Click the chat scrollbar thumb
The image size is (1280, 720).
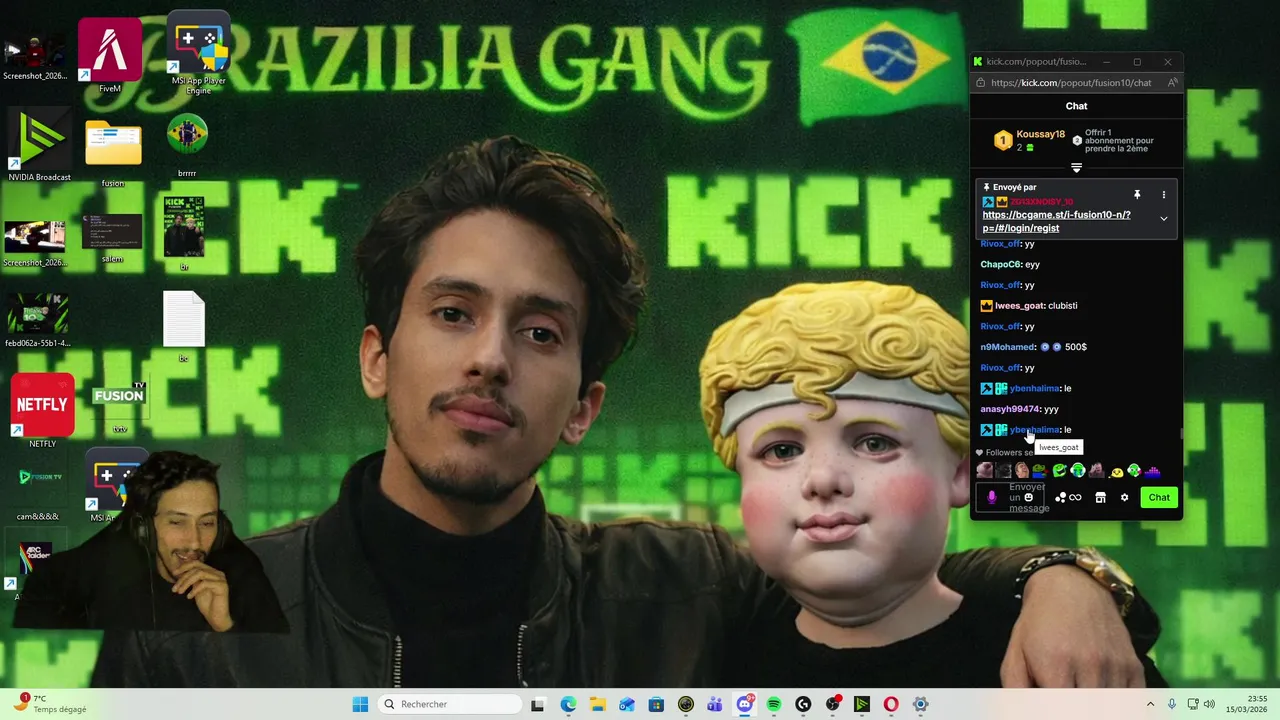pyautogui.click(x=1181, y=434)
